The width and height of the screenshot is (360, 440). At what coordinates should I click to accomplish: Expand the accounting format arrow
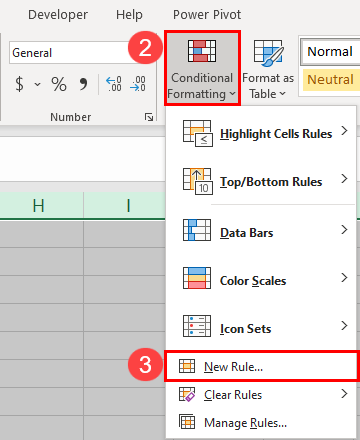(x=38, y=84)
